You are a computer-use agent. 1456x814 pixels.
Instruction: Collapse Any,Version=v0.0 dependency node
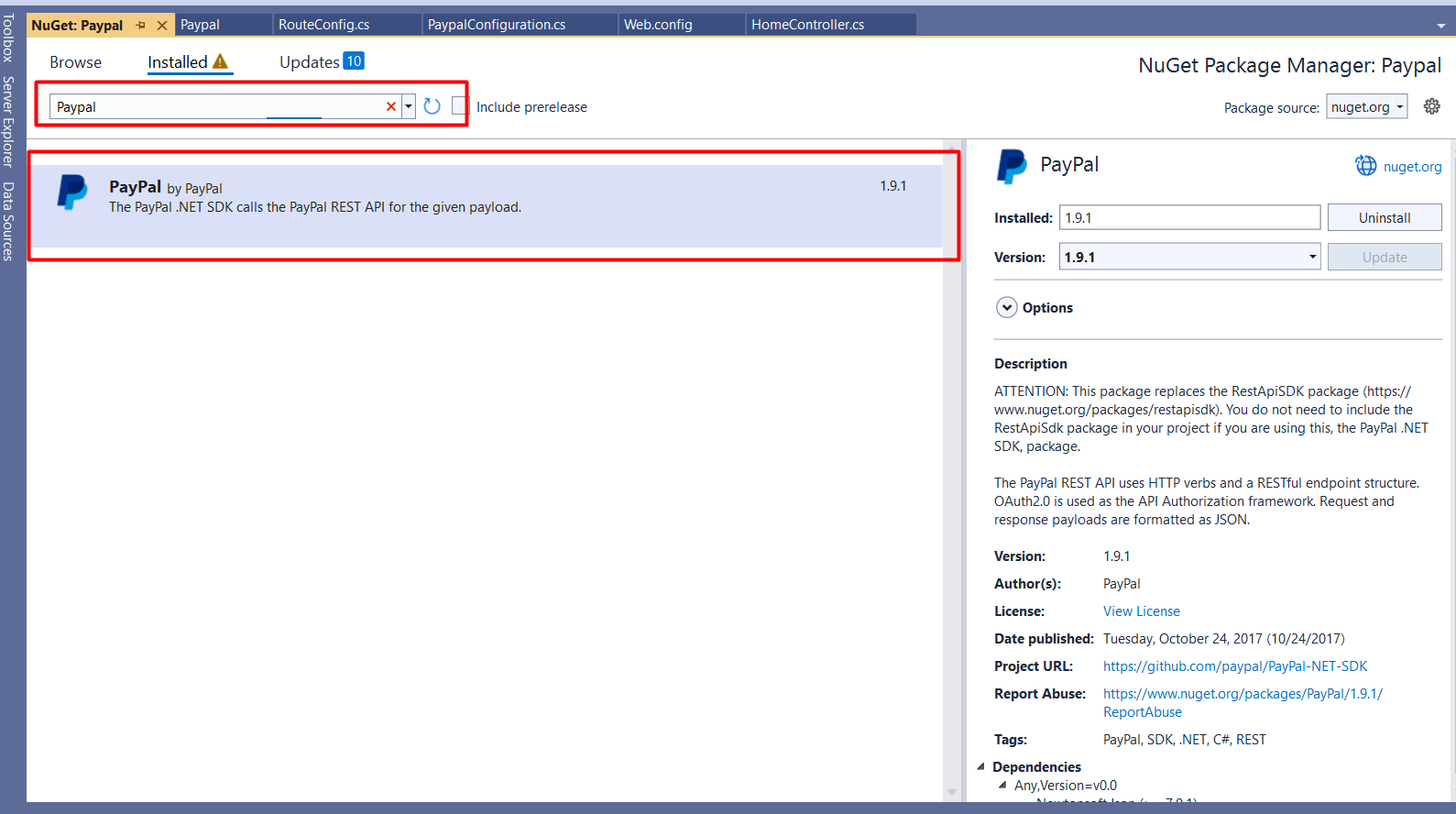coord(1002,785)
